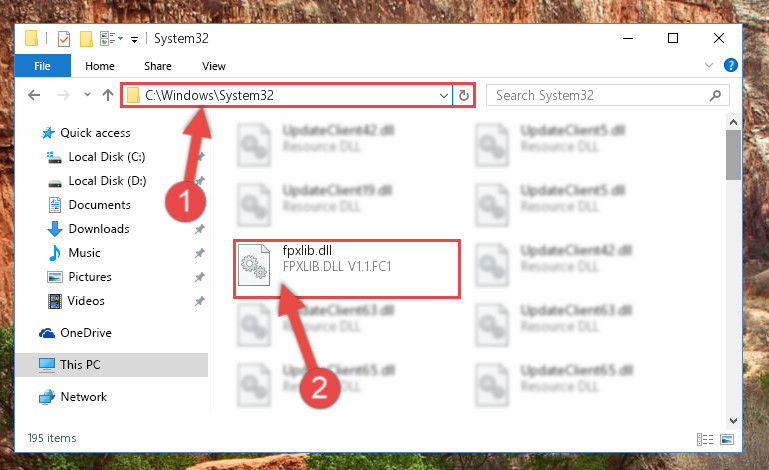Image resolution: width=769 pixels, height=470 pixels.
Task: Expand the address bar history dropdown
Action: (443, 95)
